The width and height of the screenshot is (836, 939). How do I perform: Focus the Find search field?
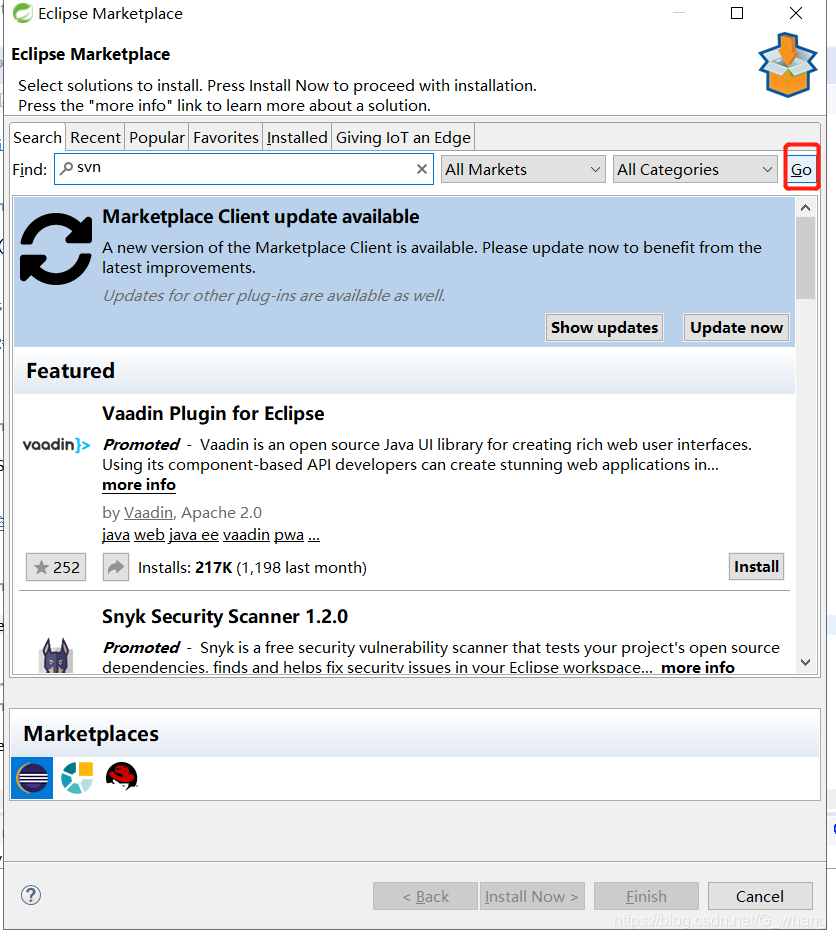coord(244,169)
